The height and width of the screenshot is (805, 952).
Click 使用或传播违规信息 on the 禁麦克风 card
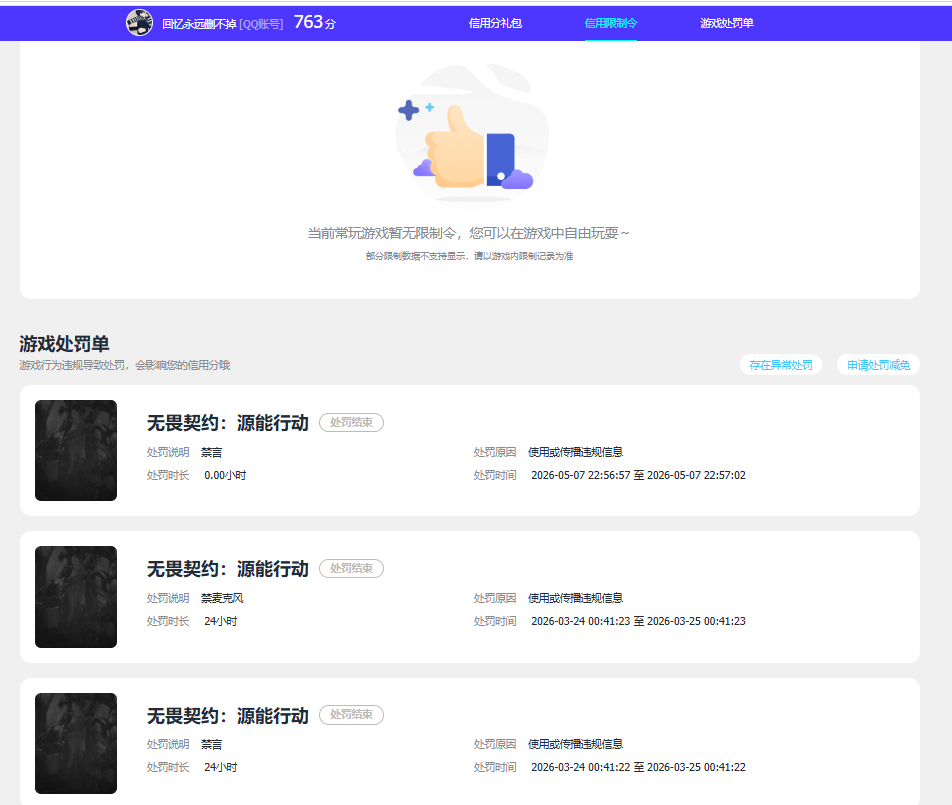(x=576, y=598)
